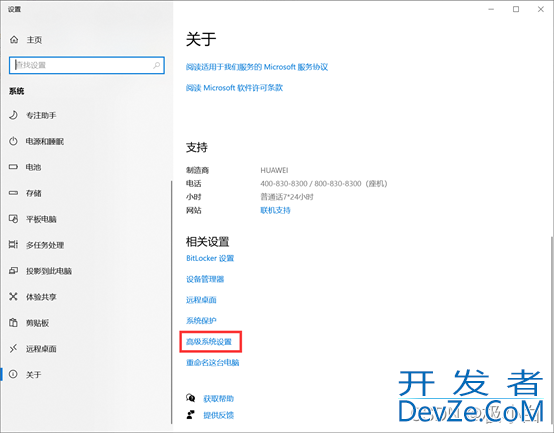The width and height of the screenshot is (554, 433).
Task: Open 远程桌面 in the sidebar
Action: click(x=41, y=349)
